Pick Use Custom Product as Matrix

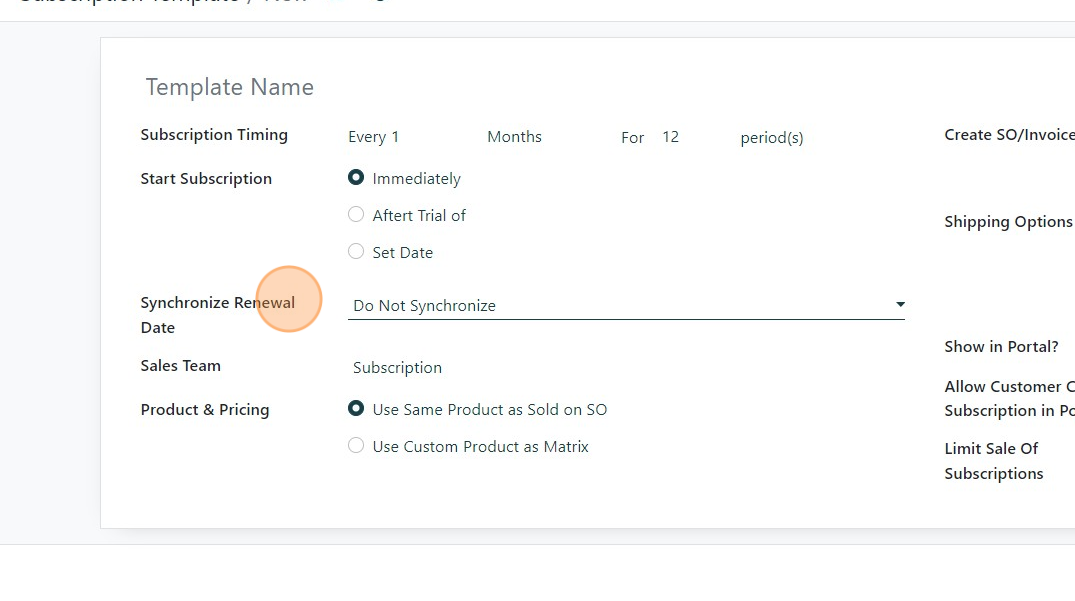[356, 446]
